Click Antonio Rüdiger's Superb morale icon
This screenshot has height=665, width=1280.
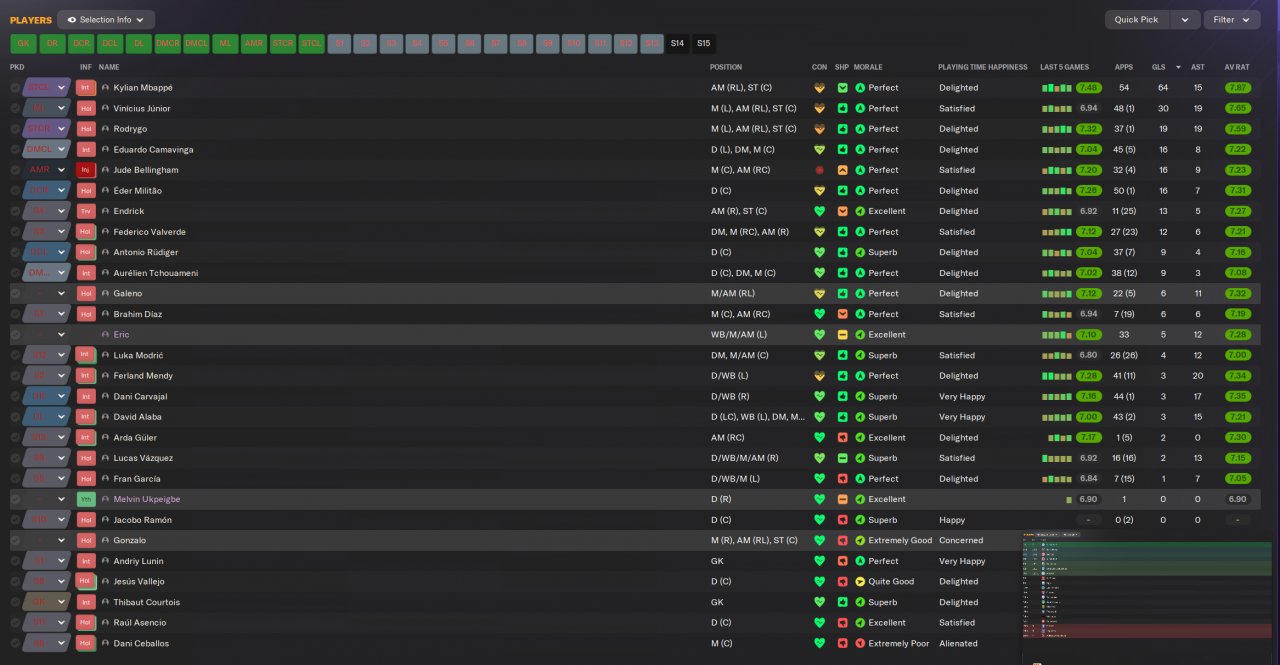861,252
